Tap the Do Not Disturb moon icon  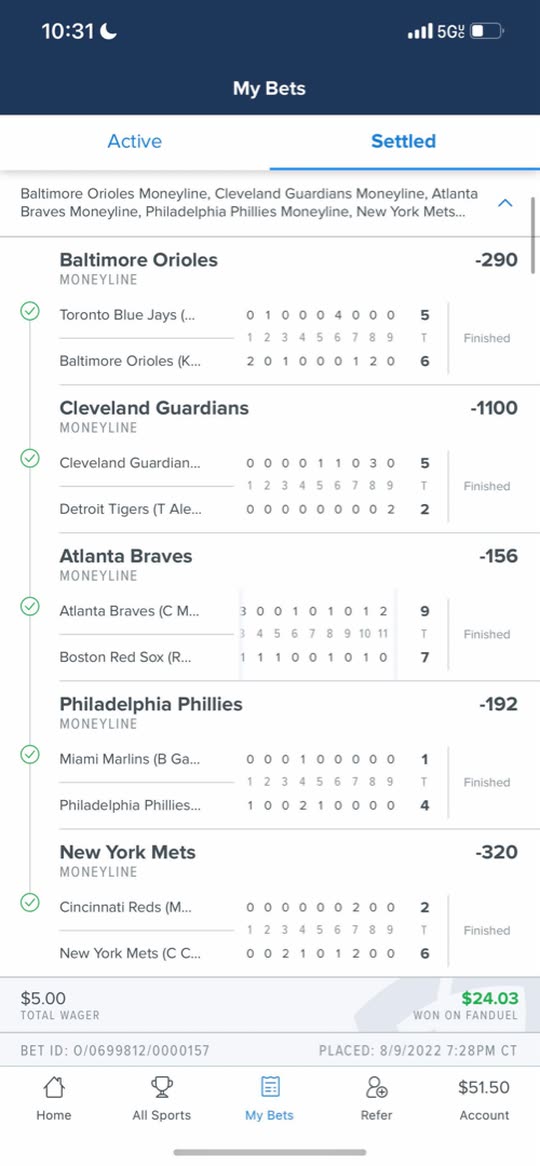pos(109,31)
